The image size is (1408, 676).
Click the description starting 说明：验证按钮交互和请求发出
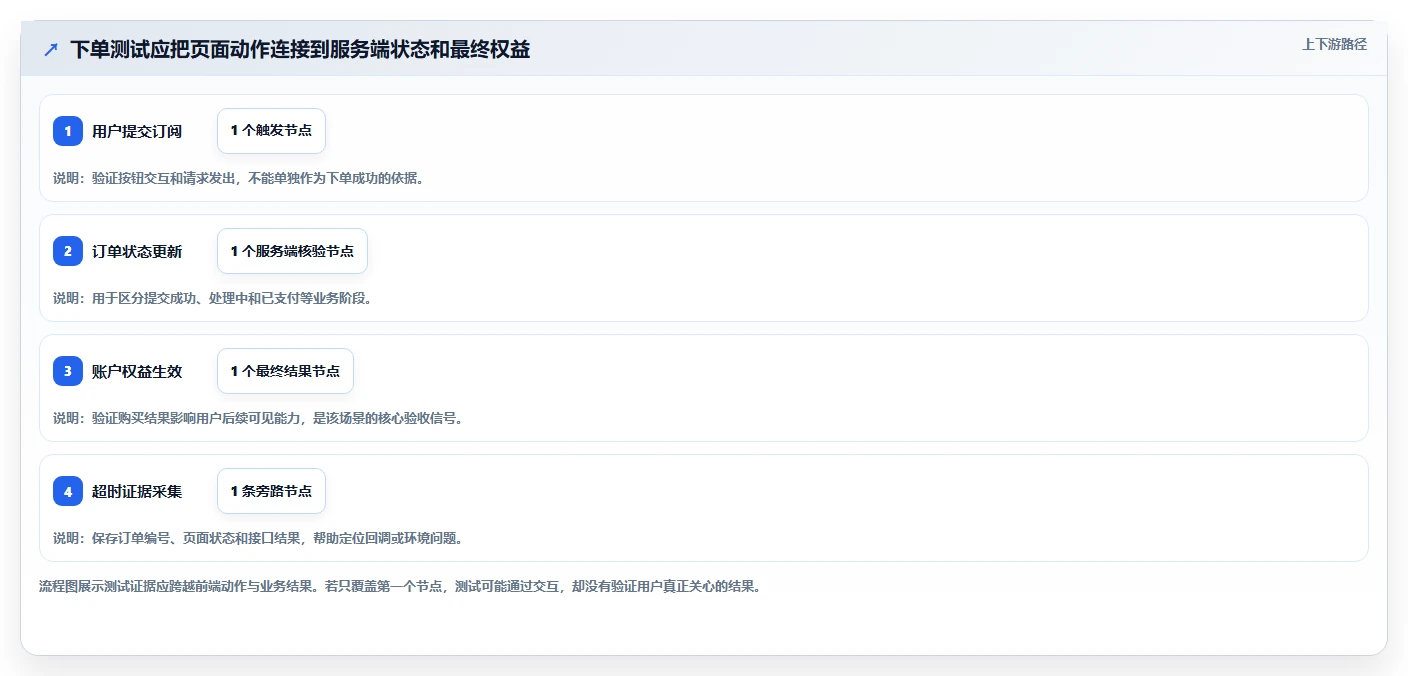(x=239, y=178)
